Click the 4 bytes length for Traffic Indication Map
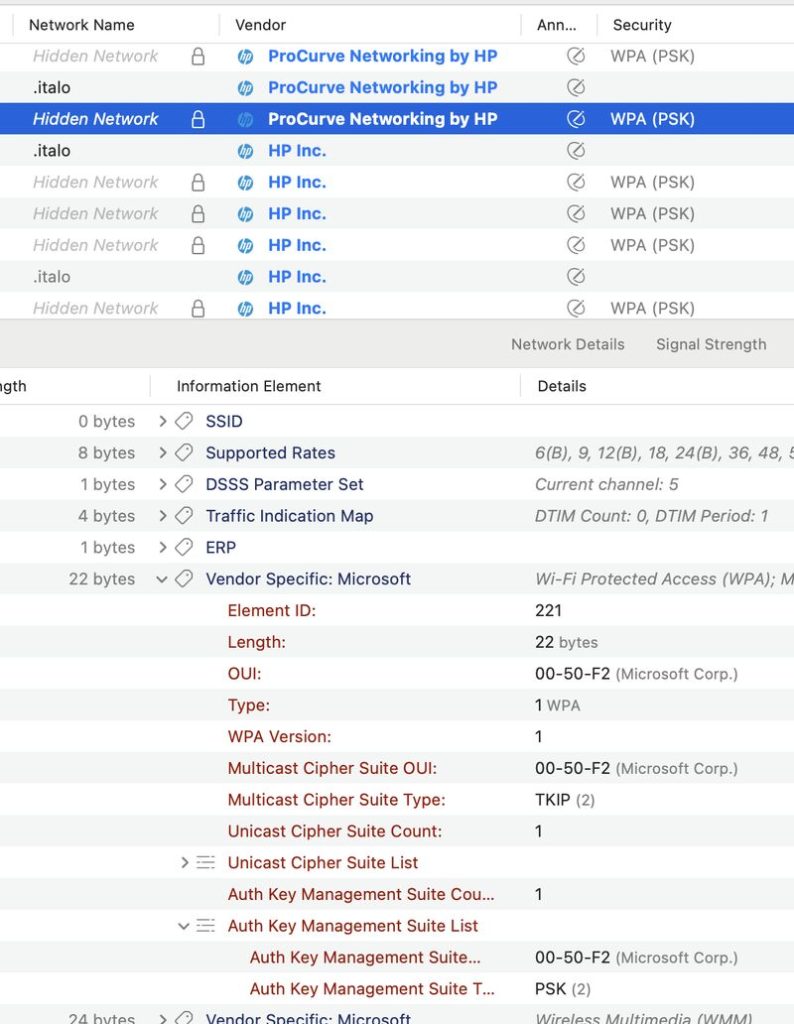 [x=106, y=516]
